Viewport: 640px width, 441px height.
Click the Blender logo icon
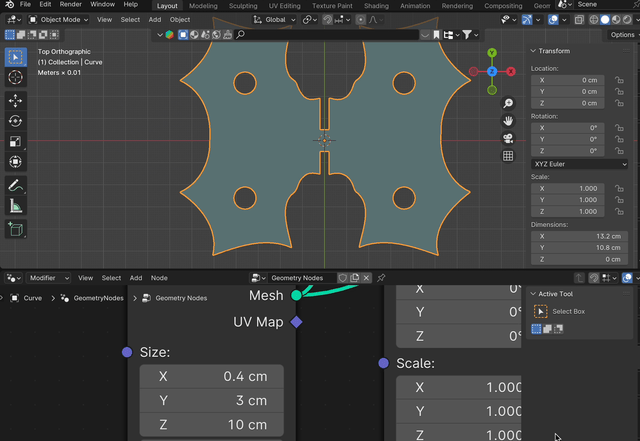coord(9,4)
